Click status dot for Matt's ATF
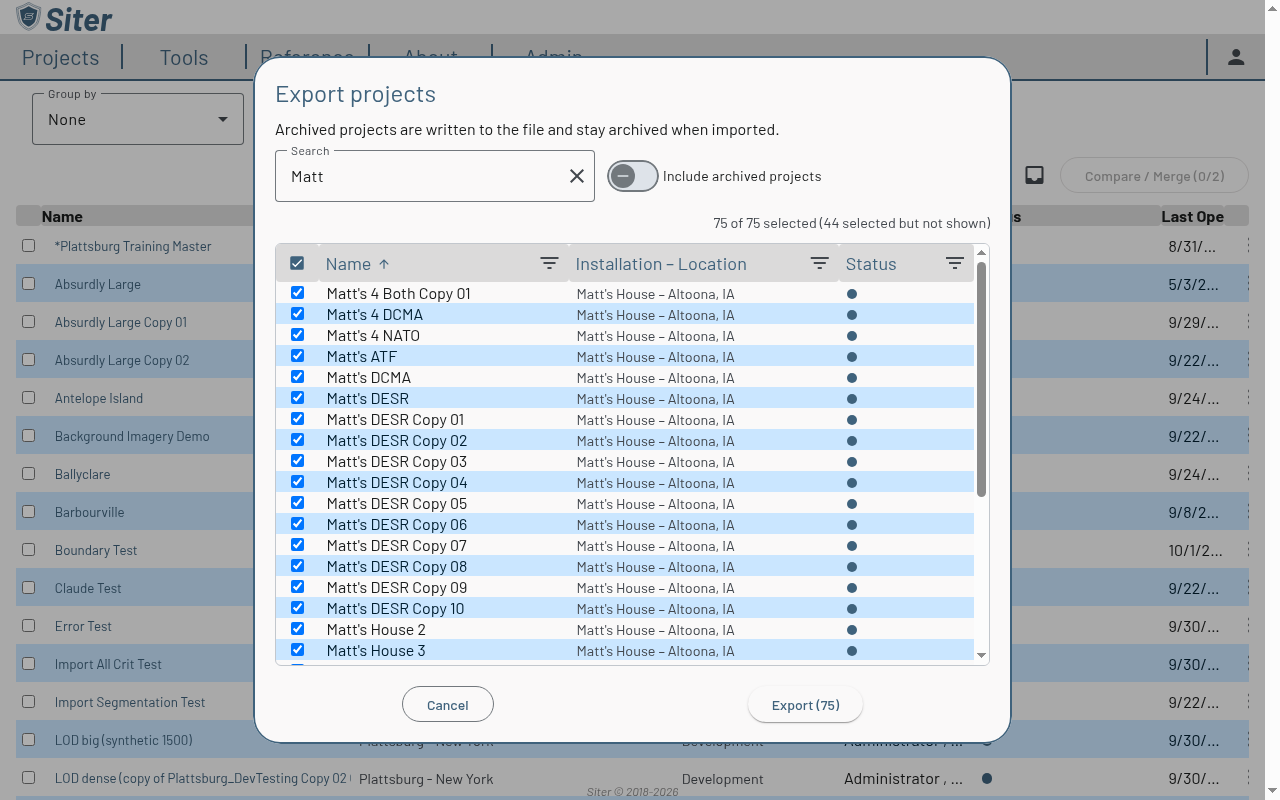 click(852, 357)
